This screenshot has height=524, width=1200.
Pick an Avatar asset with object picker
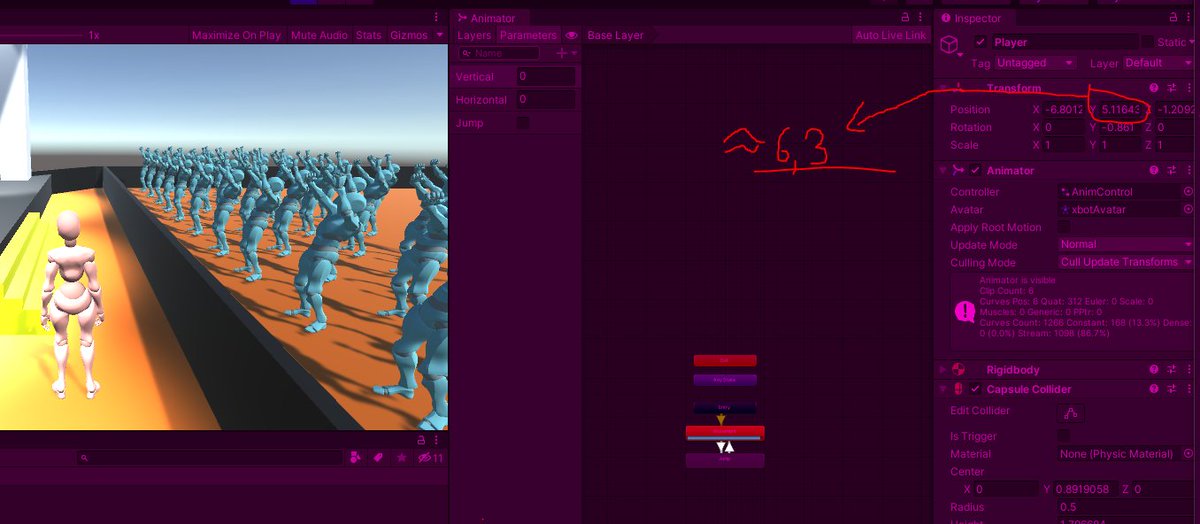(1188, 210)
